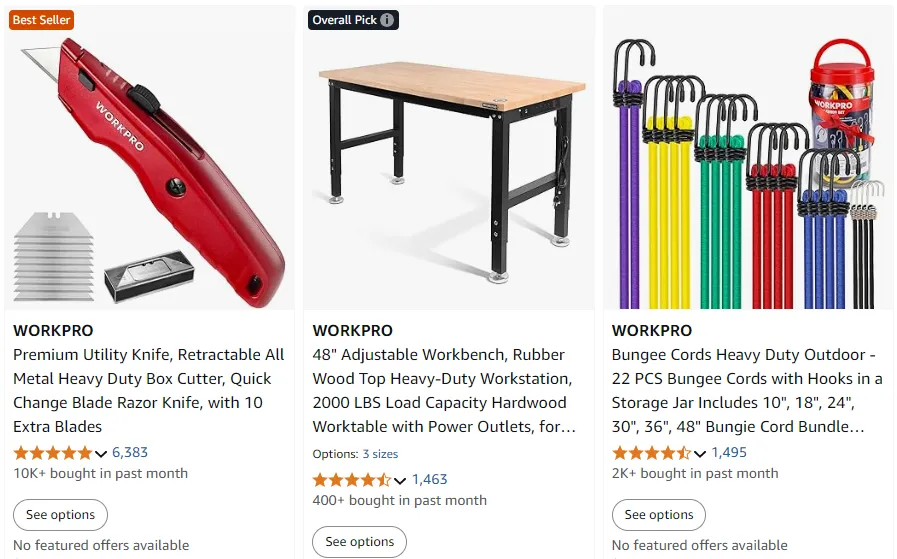View the 6,383 utility knife reviews

pos(130,453)
